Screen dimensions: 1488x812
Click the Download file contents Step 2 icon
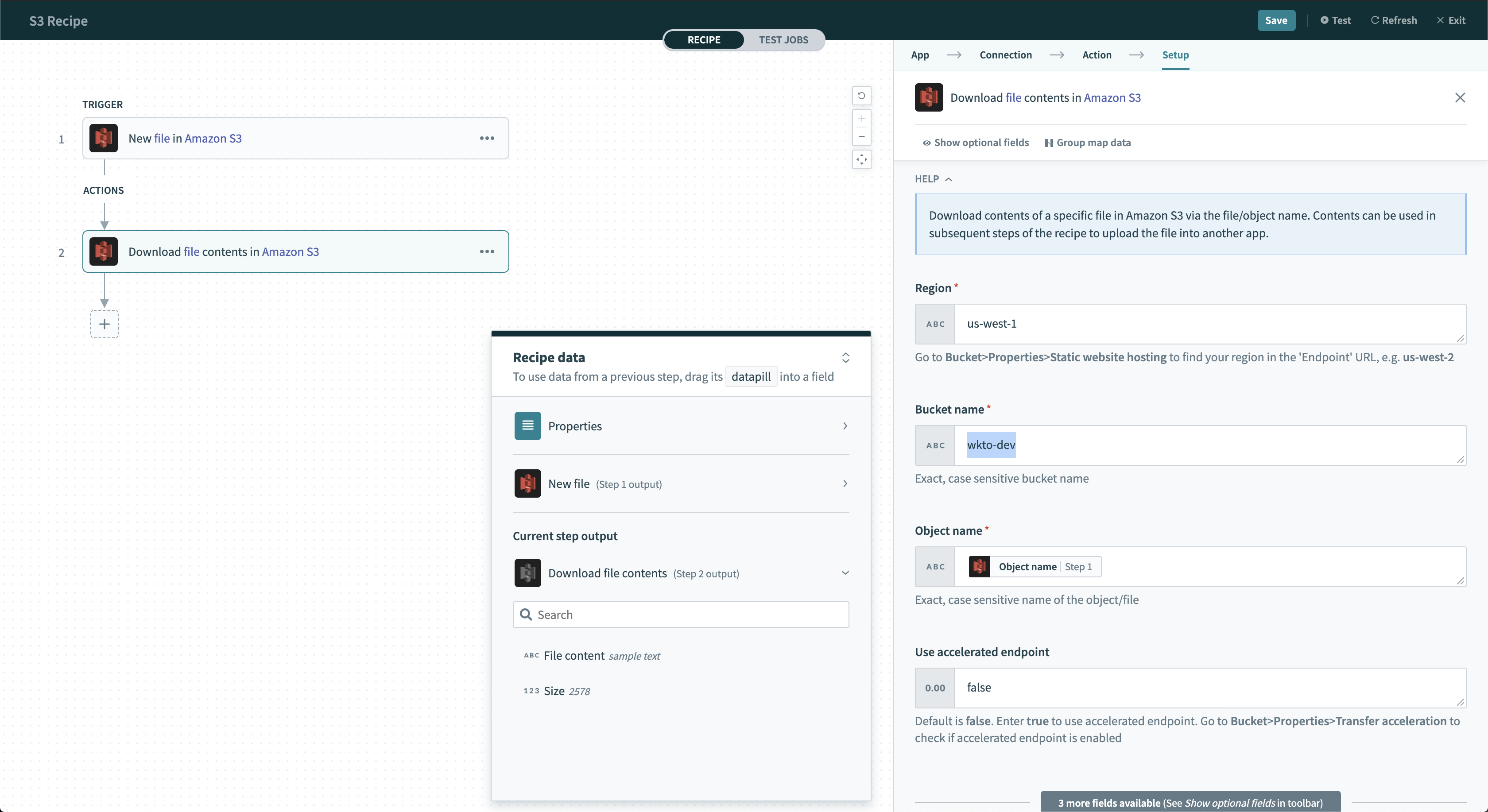[527, 573]
